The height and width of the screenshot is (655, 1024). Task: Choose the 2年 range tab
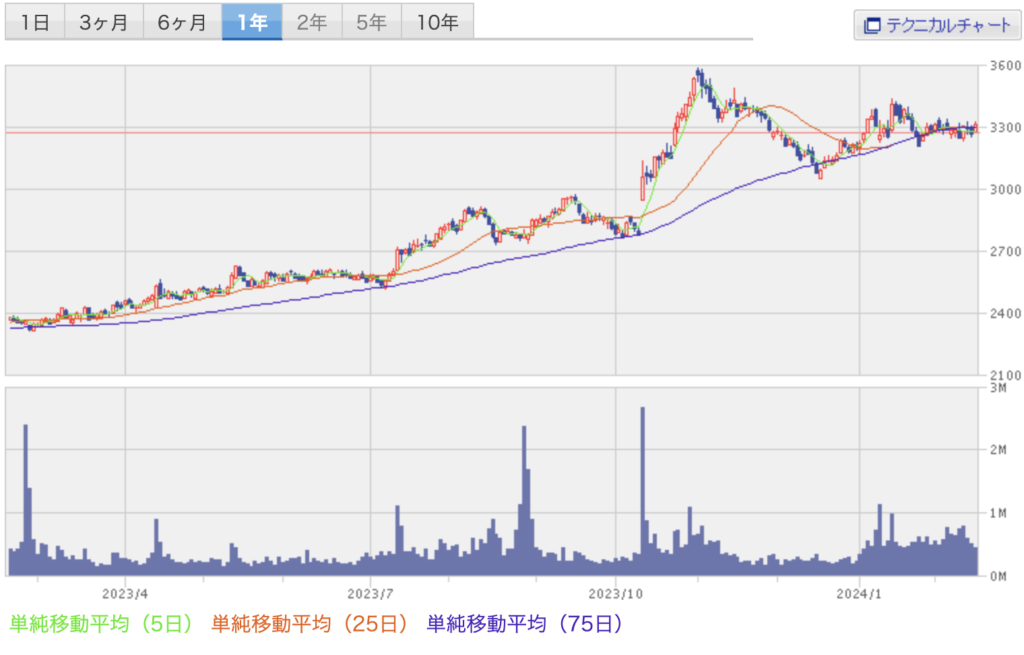click(312, 22)
